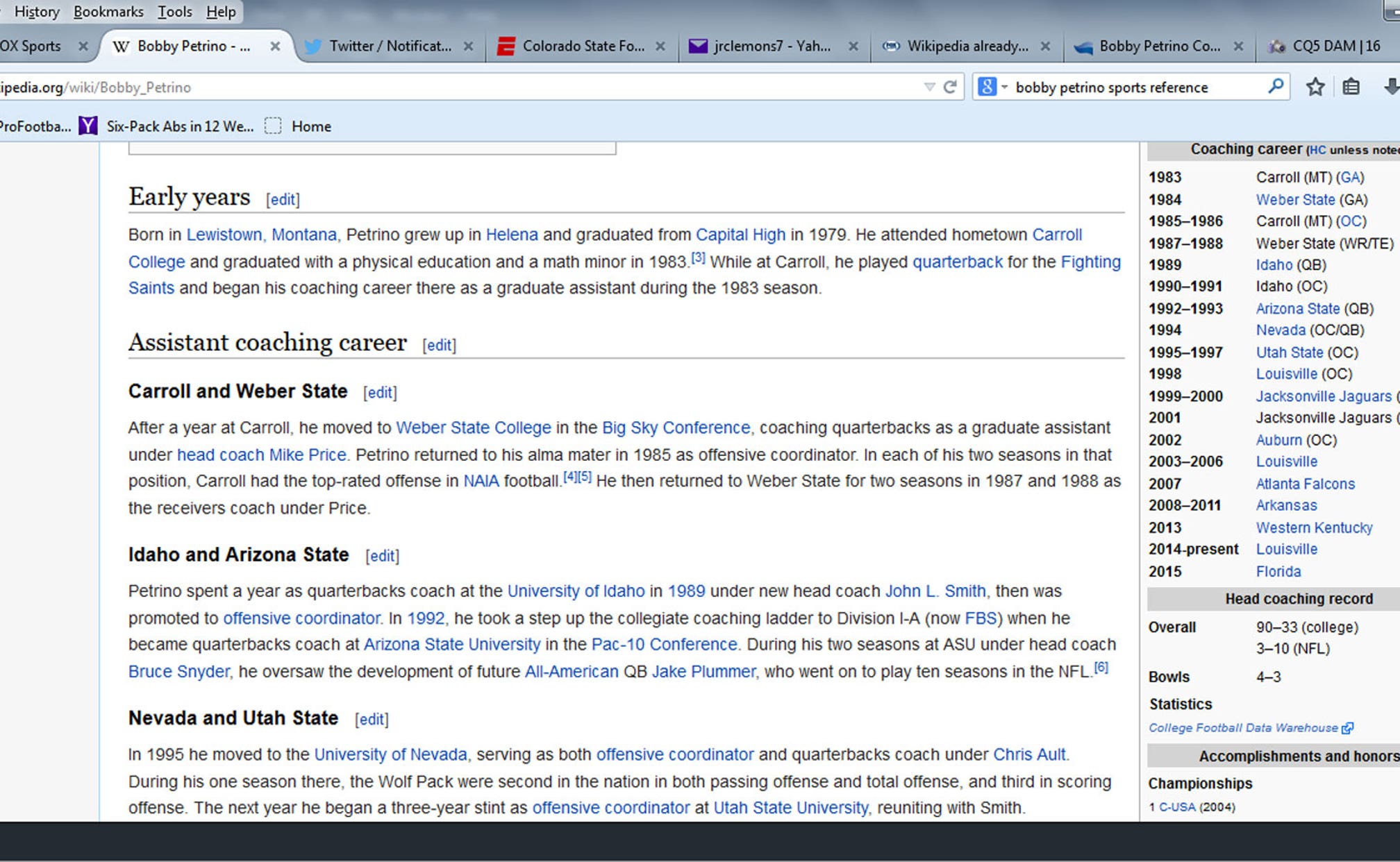Open the Google search engine selector
Screen dimensions: 1400x862
tap(992, 87)
